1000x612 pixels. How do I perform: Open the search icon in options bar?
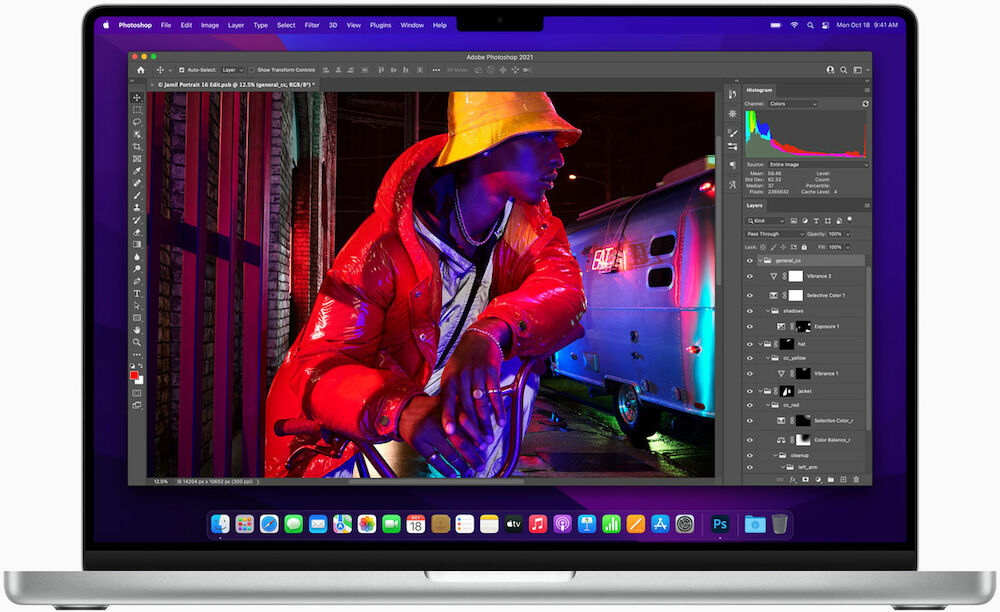[x=844, y=70]
